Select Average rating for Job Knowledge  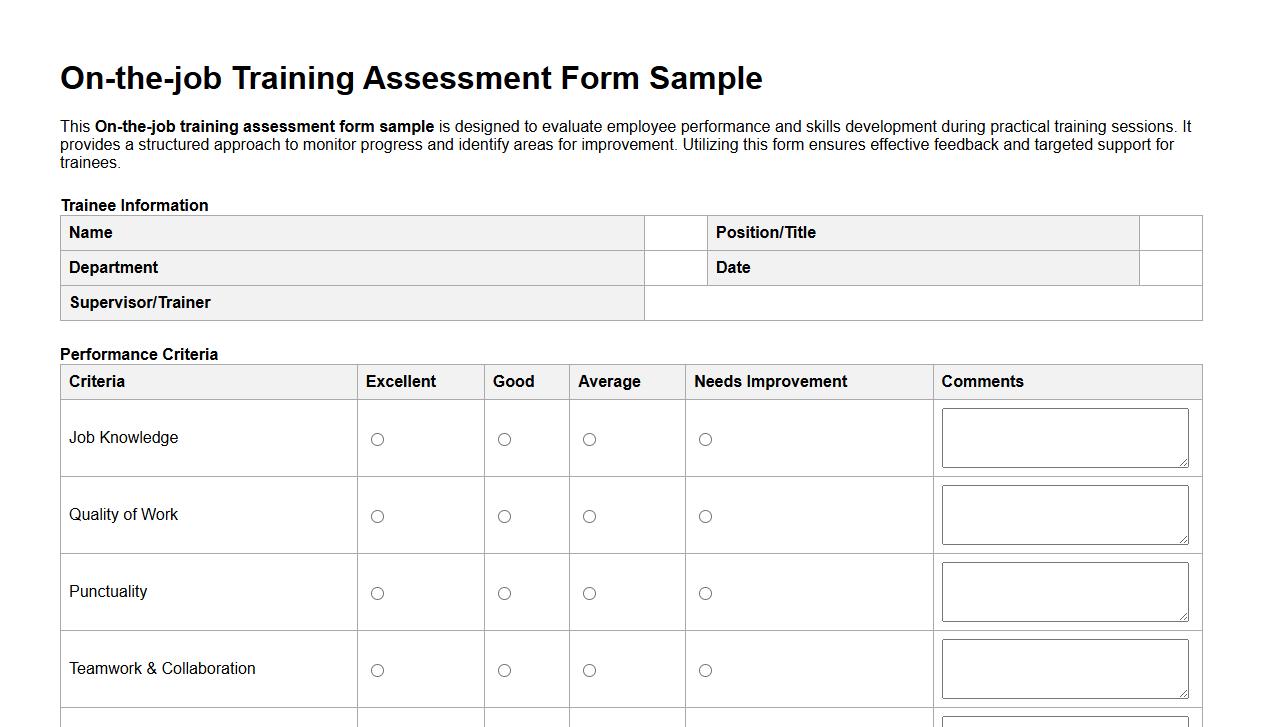(589, 438)
